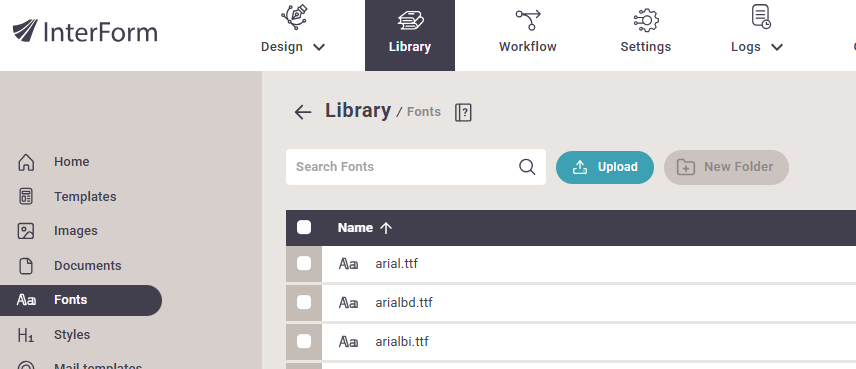This screenshot has width=856, height=369.
Task: Click the Library breadcrumb heading
Action: tap(358, 110)
